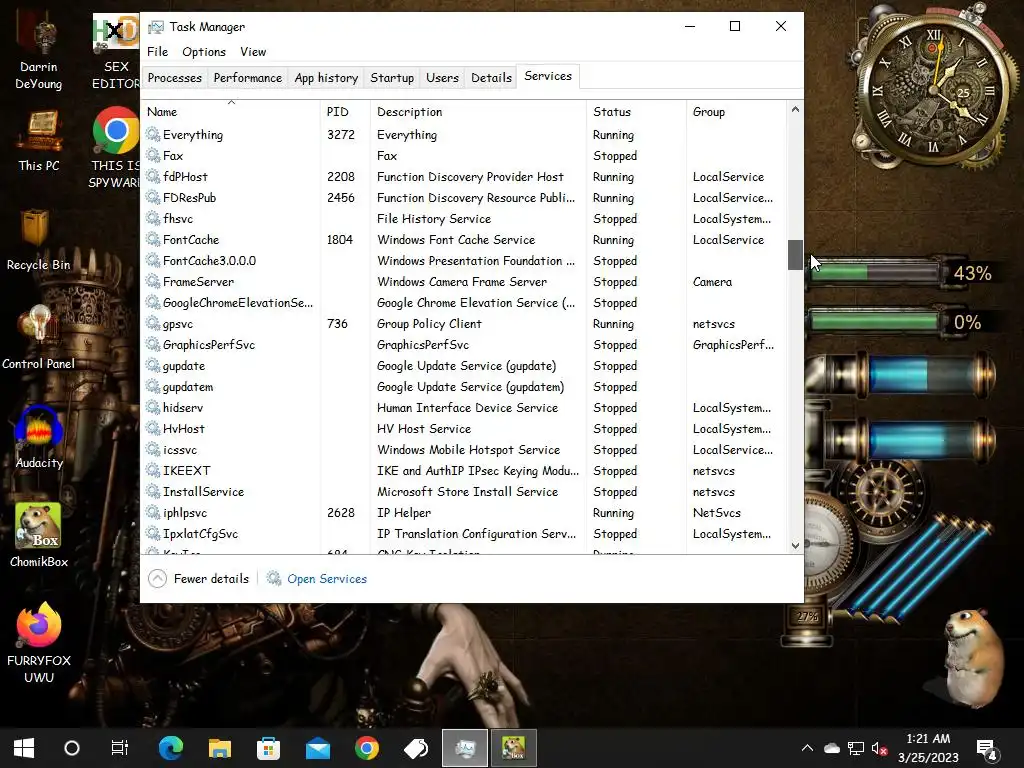Open SEX EDITOR HxD desktop shortcut

click(x=115, y=52)
